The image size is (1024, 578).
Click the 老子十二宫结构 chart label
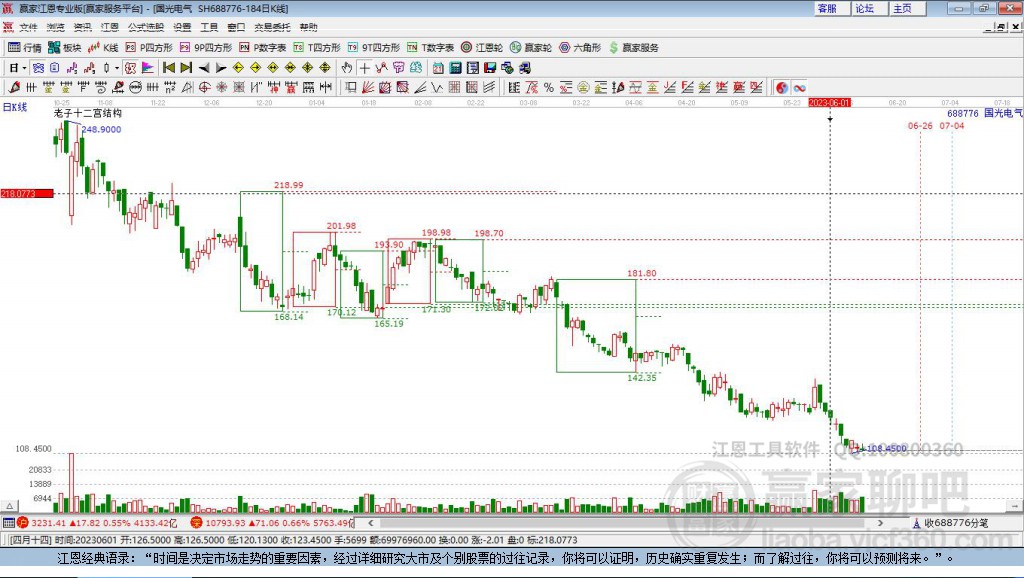pyautogui.click(x=88, y=113)
